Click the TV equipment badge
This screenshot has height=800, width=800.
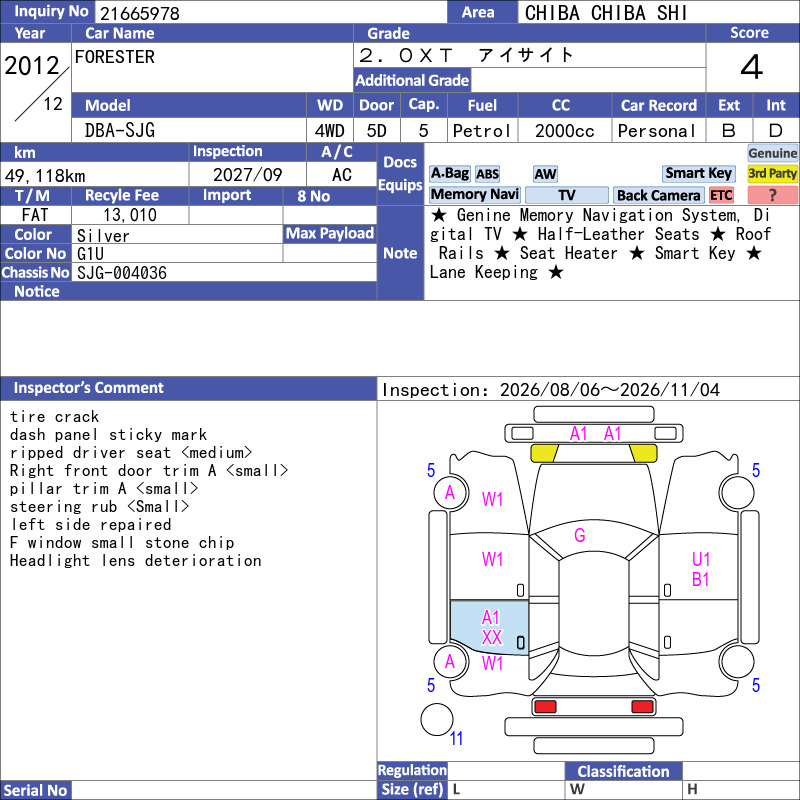tap(566, 195)
